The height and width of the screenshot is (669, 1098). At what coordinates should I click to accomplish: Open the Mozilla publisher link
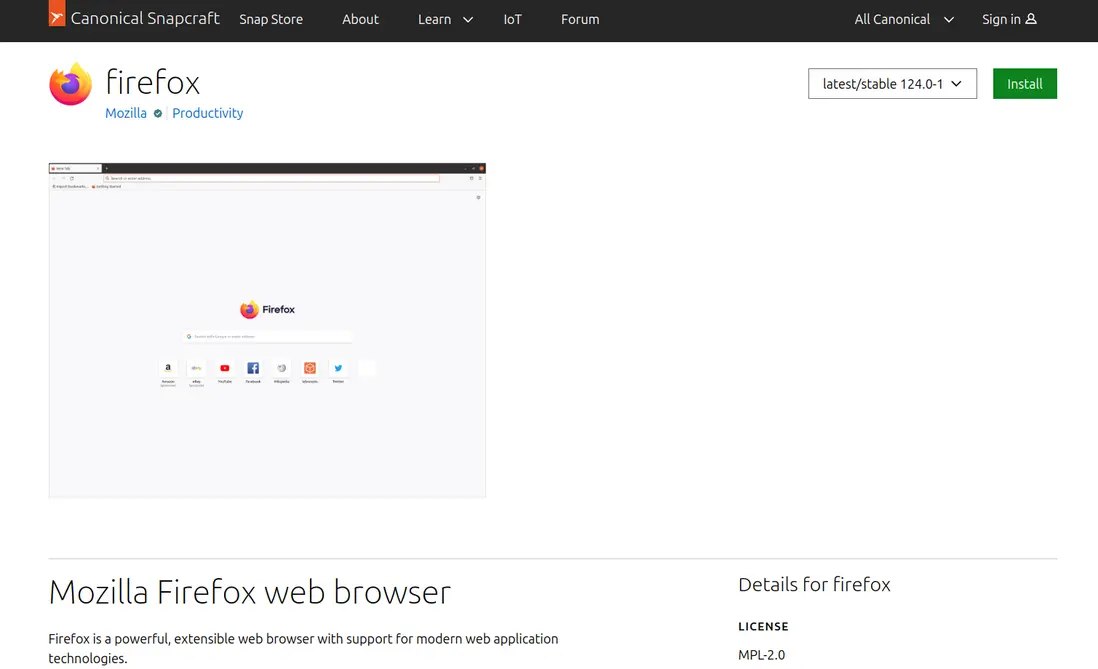coord(126,113)
